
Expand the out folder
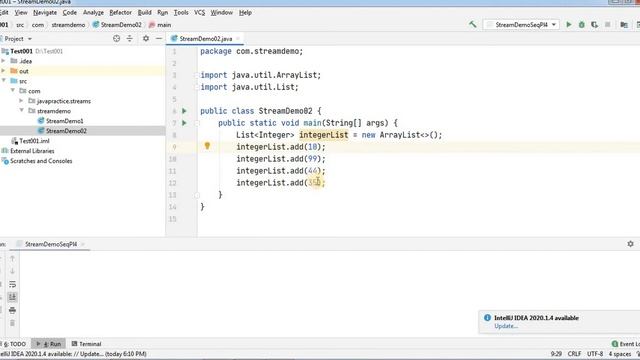(x=4, y=71)
